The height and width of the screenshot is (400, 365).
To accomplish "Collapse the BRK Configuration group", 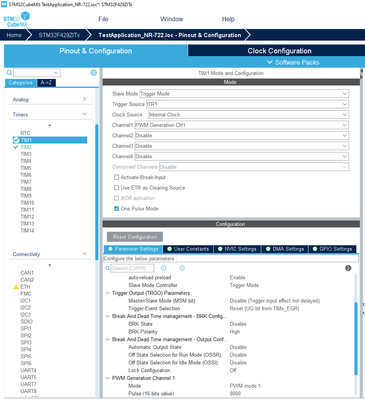I will 108,316.
